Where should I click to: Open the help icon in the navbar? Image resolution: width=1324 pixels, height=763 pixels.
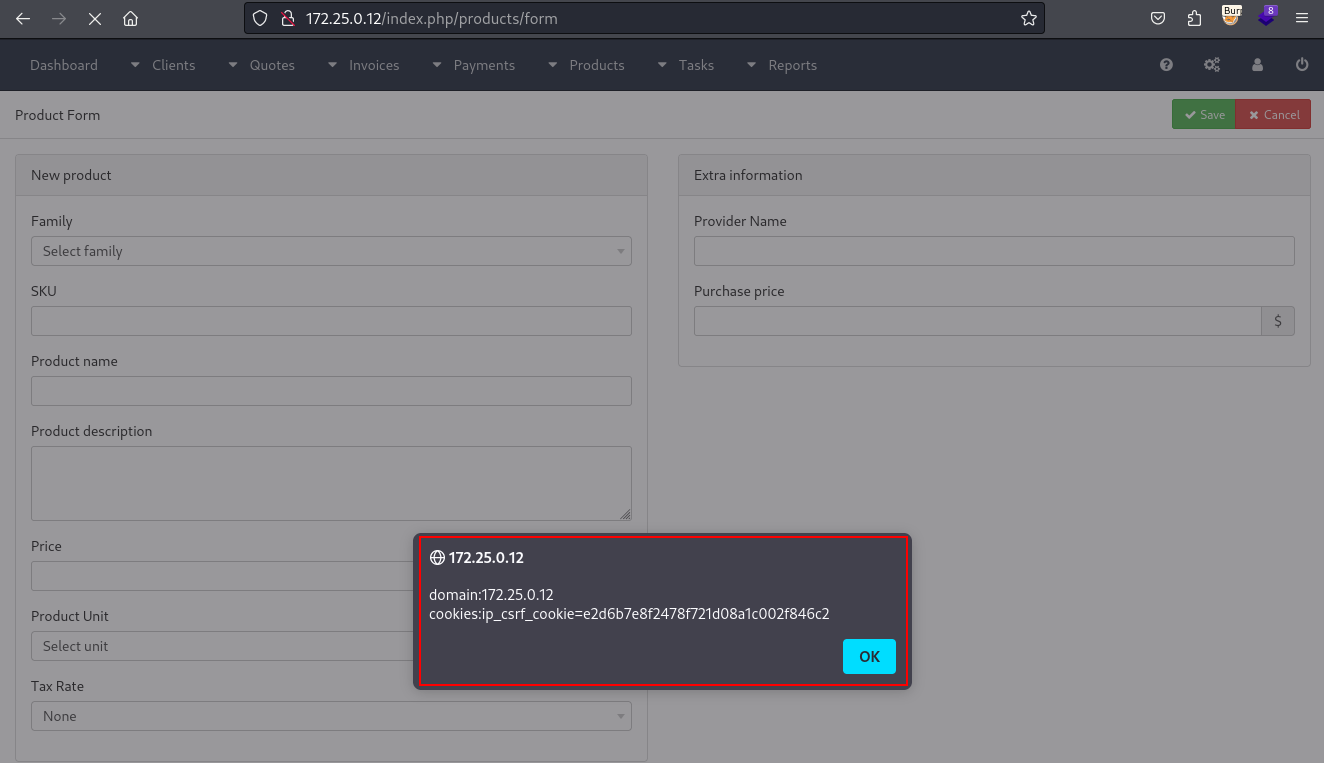1166,64
